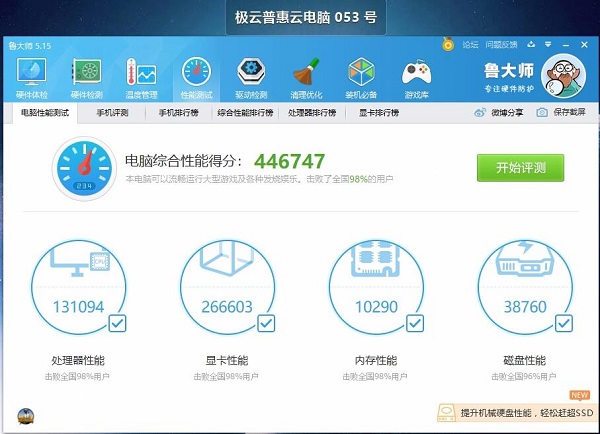Minimize the 鲁大师 window
The width and height of the screenshot is (600, 434).
(566, 45)
